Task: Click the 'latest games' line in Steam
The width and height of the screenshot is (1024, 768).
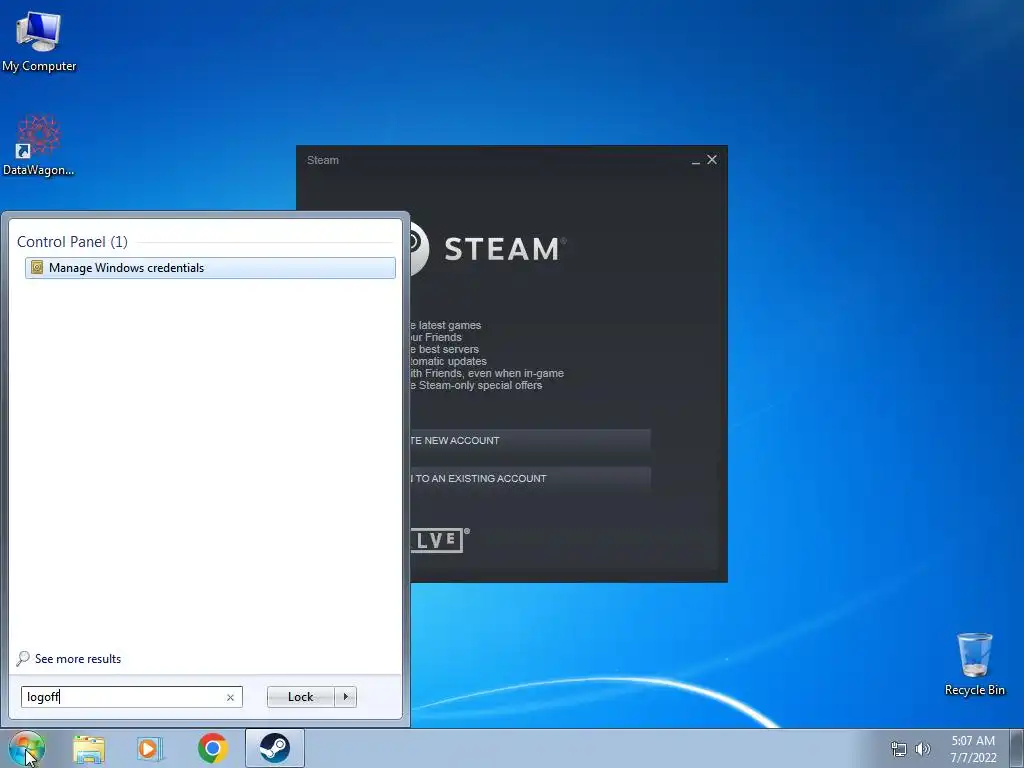Action: [449, 325]
